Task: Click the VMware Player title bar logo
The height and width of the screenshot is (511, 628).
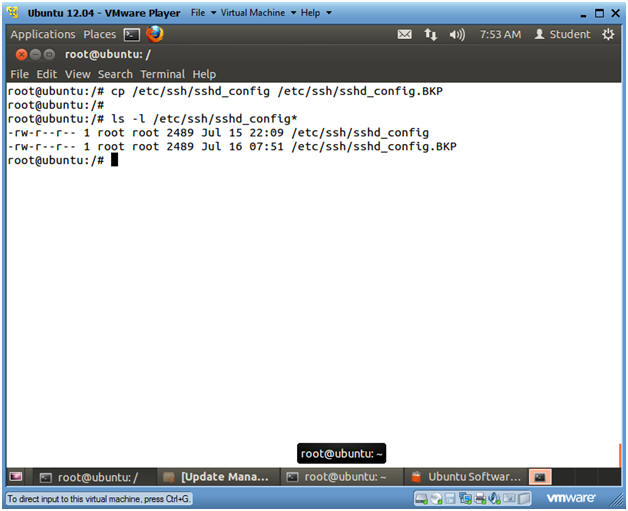Action: (13, 12)
